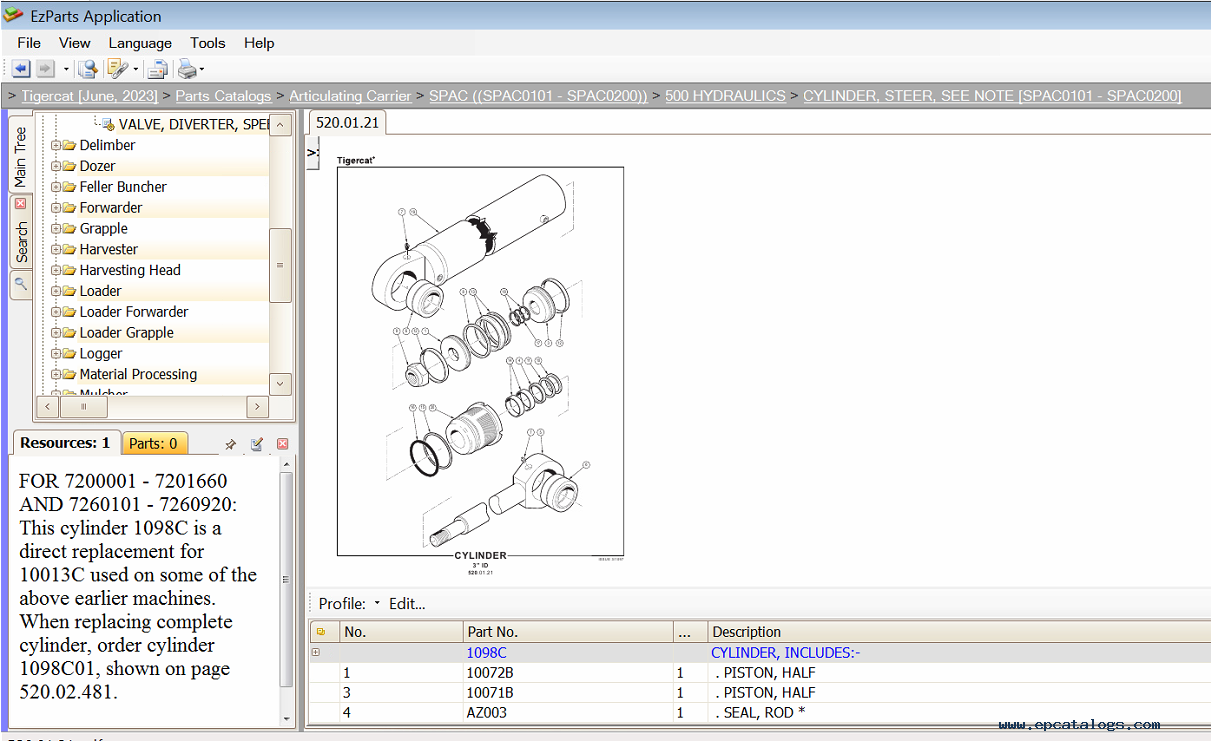1211x741 pixels.
Task: Select the Search vertical tab
Action: 21,244
